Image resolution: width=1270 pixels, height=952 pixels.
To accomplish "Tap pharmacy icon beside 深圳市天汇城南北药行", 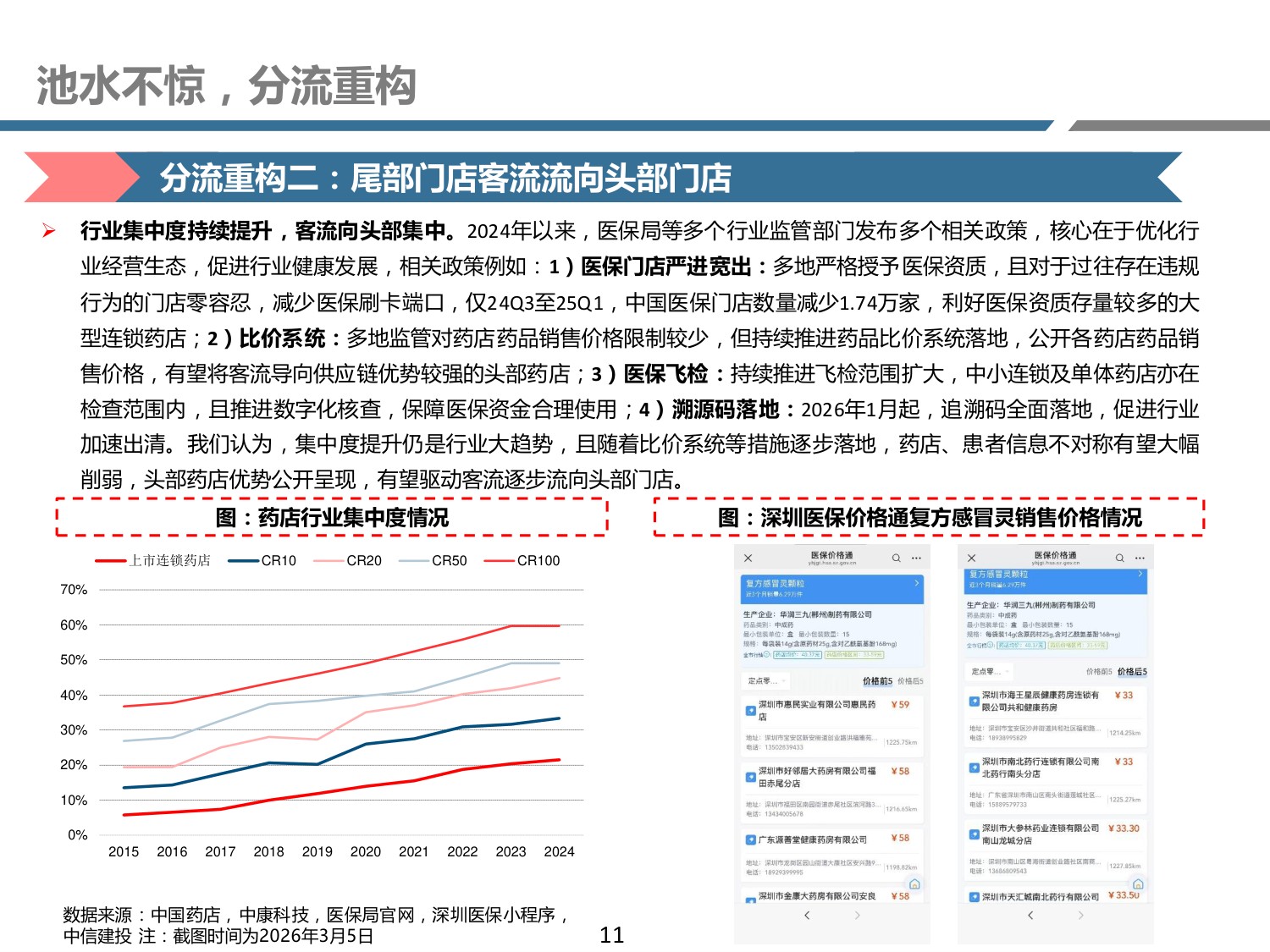I will pos(974,897).
